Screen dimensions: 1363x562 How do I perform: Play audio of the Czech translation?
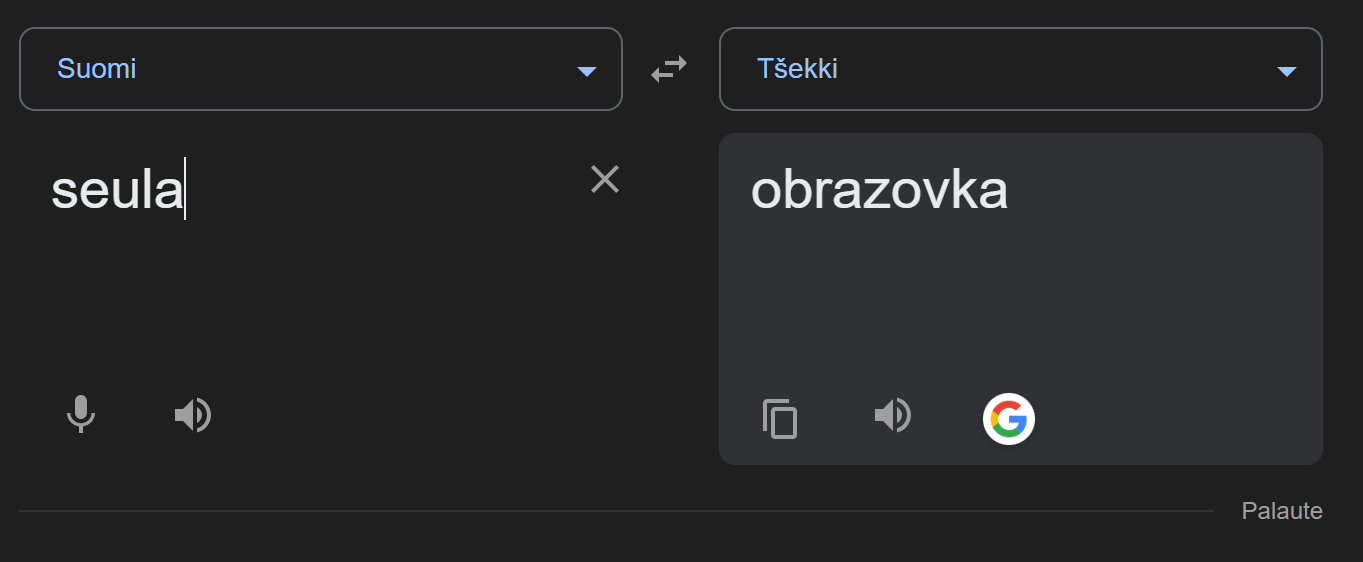[x=893, y=414]
